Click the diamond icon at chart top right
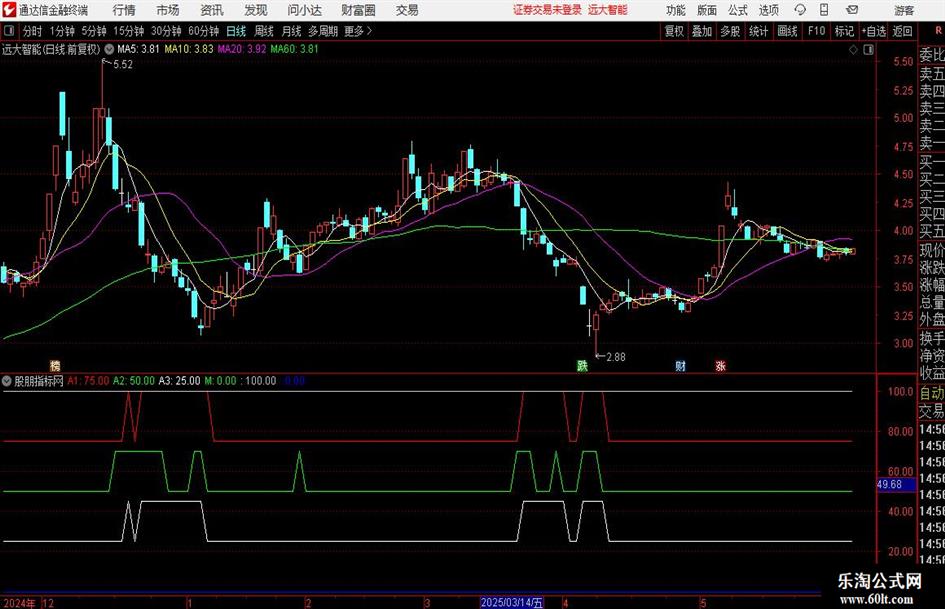 click(x=853, y=50)
